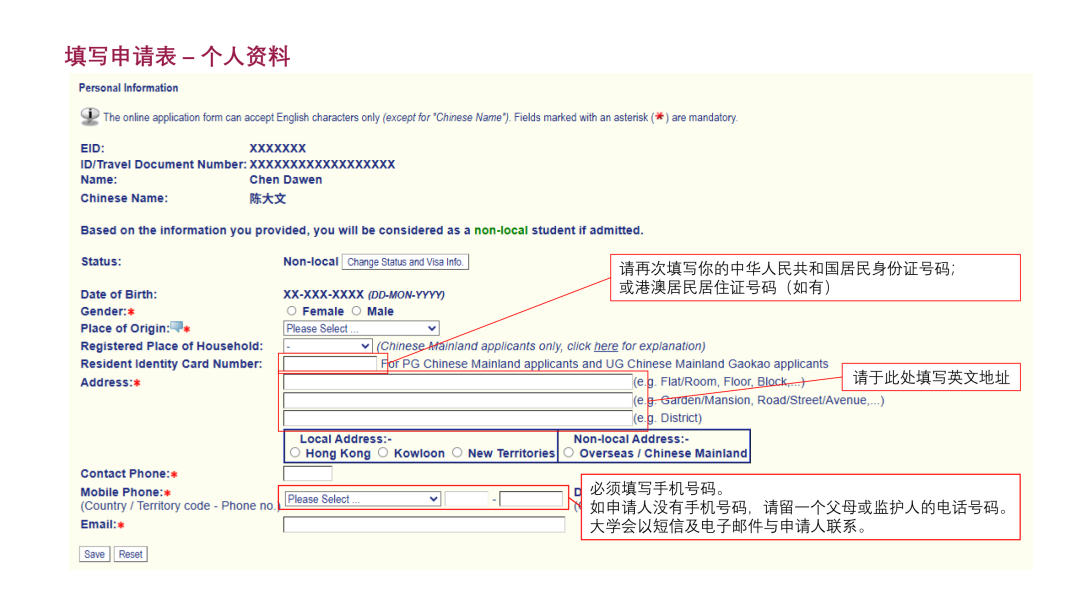Click the 'Personal Information' heading
The image size is (1080, 608).
(128, 88)
